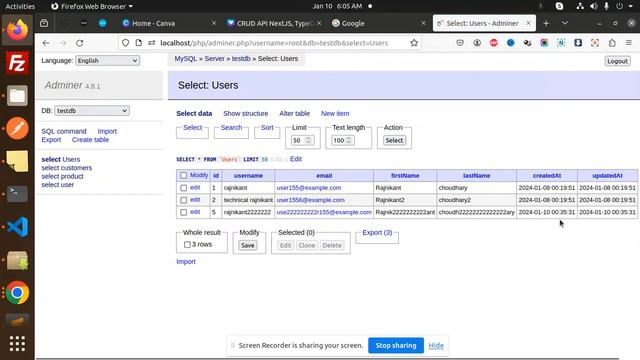This screenshot has height=360, width=640.
Task: Expand the Select fieldset
Action: tap(192, 127)
